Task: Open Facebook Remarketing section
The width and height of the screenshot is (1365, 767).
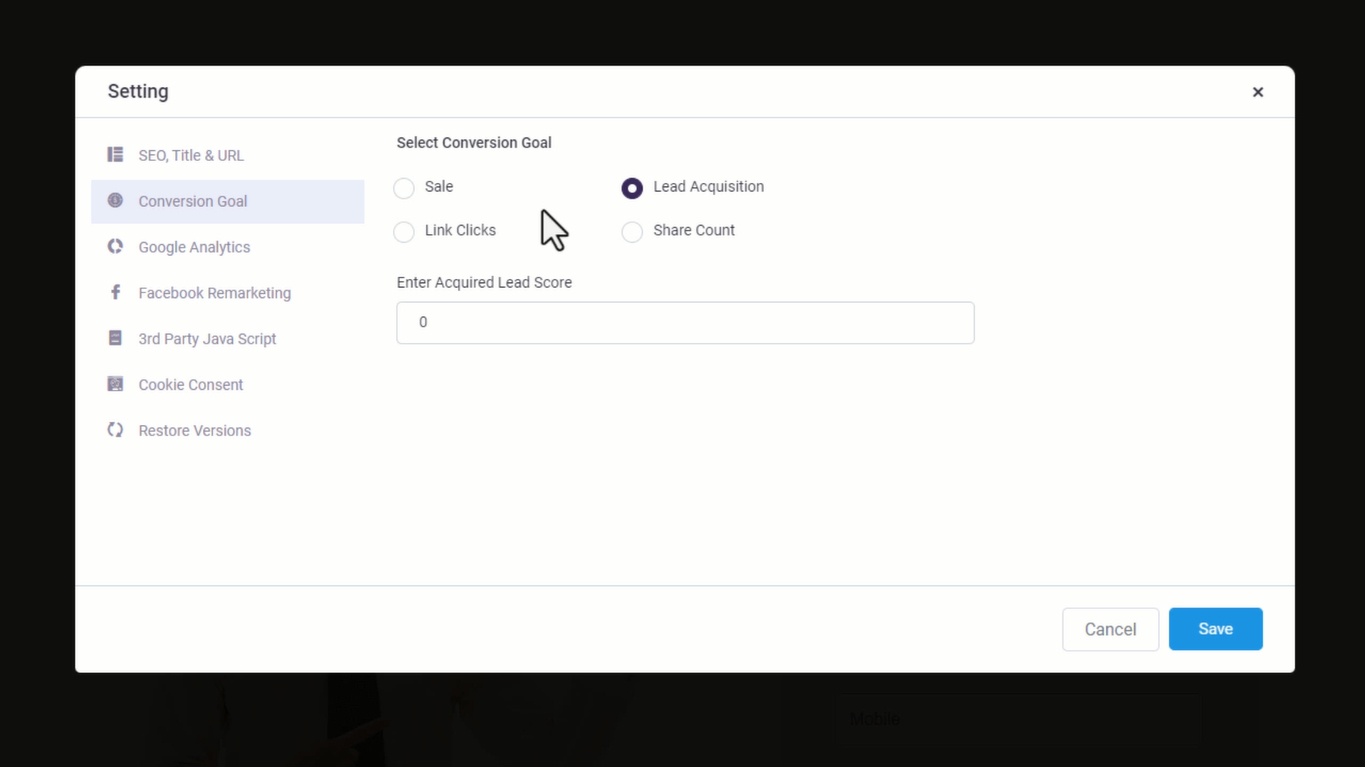Action: click(228, 294)
